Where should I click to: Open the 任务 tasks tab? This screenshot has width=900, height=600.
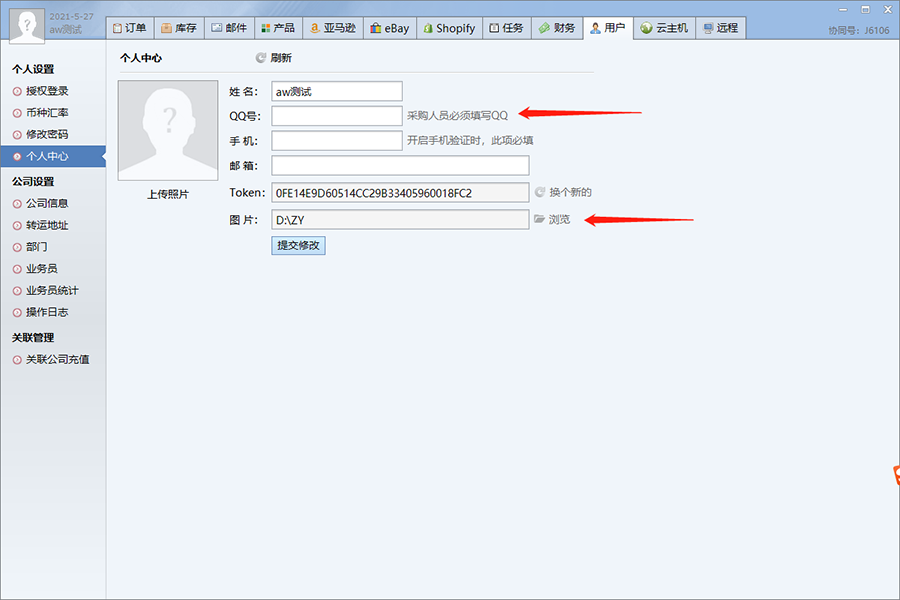[506, 28]
